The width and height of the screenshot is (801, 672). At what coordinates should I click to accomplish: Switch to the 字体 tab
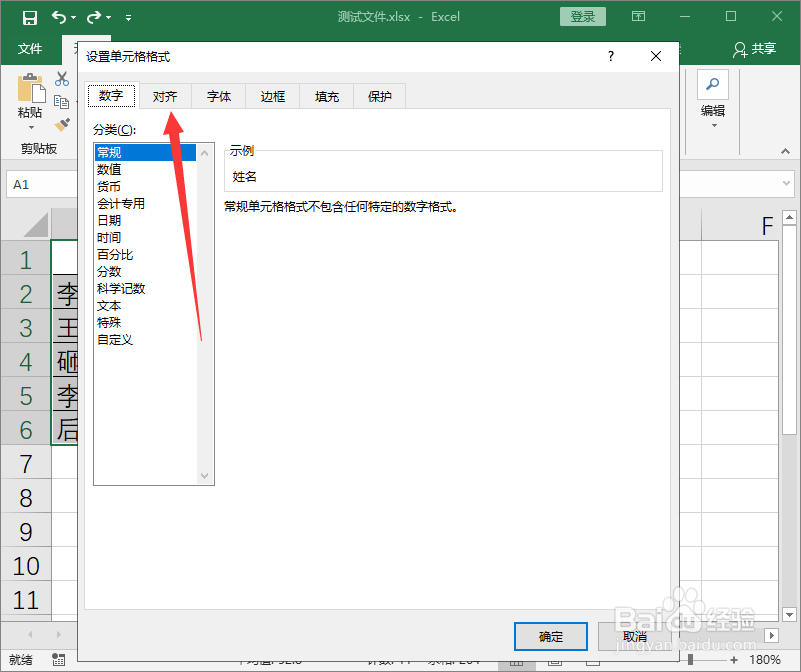(219, 97)
